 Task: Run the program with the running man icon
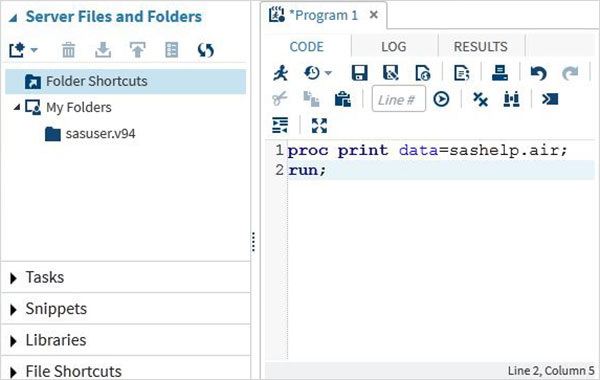pyautogui.click(x=281, y=73)
